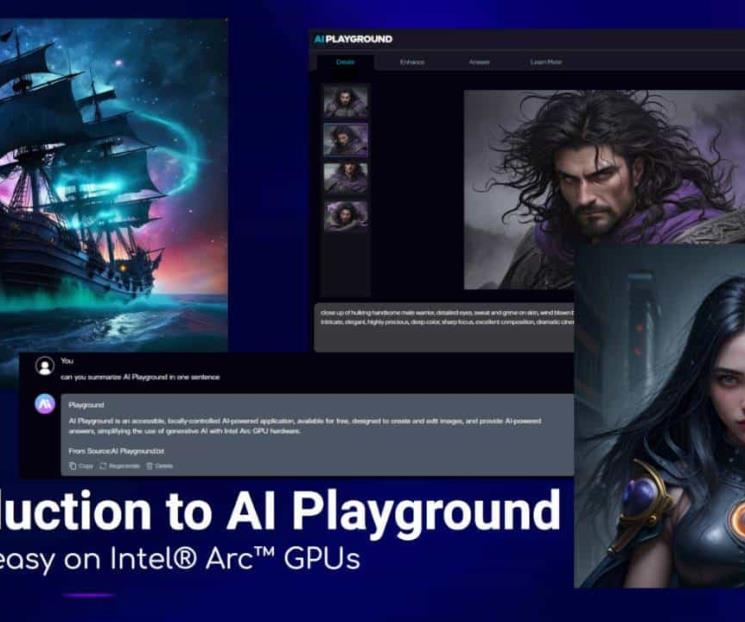This screenshot has height=622, width=745.
Task: Switch to the Create tab
Action: click(345, 62)
